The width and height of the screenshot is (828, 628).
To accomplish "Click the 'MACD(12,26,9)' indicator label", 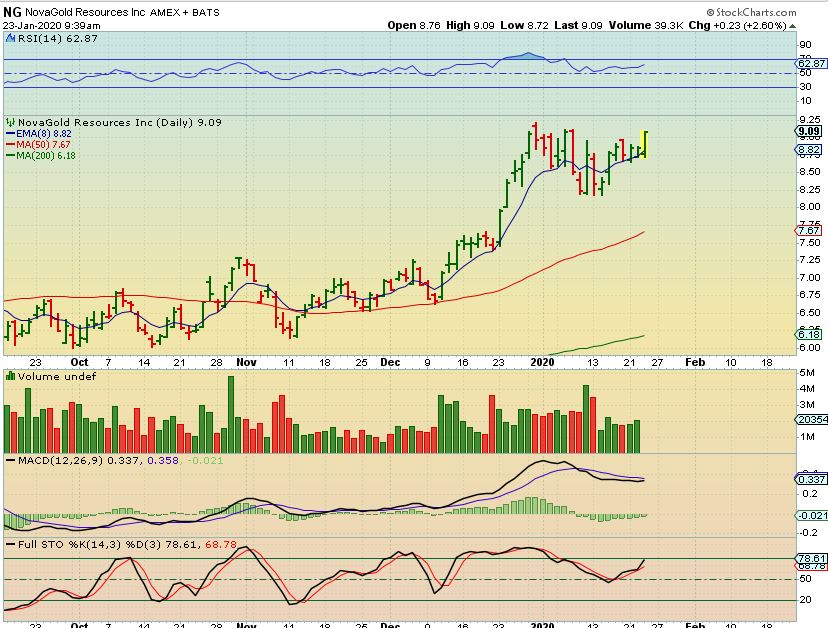I will pyautogui.click(x=60, y=461).
